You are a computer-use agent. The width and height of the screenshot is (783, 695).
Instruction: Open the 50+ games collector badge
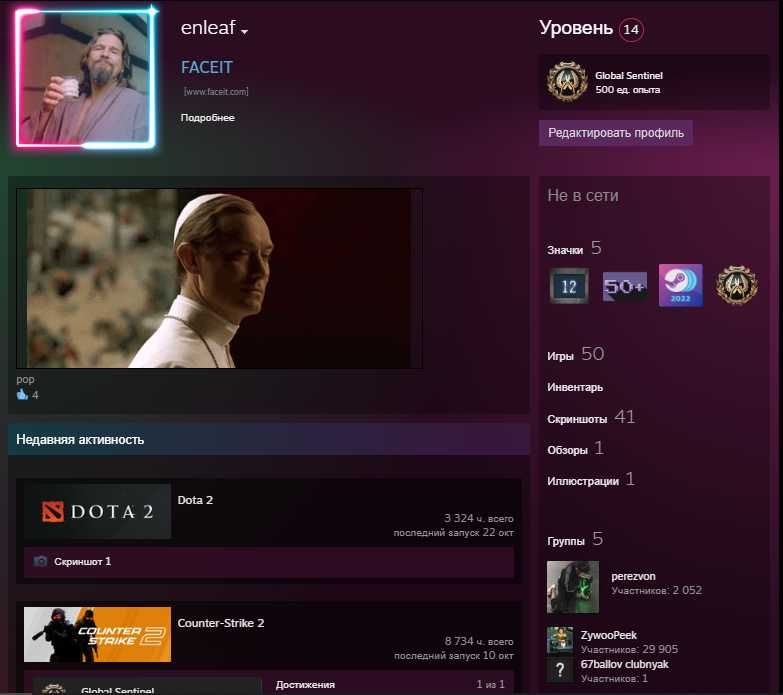pos(625,286)
